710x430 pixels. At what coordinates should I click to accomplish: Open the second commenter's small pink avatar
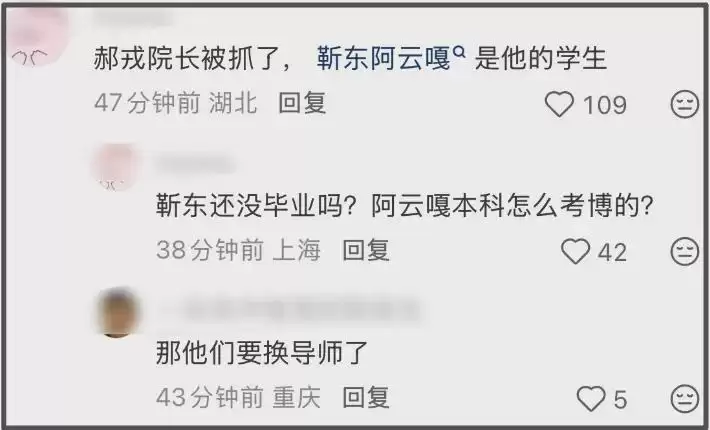click(116, 166)
